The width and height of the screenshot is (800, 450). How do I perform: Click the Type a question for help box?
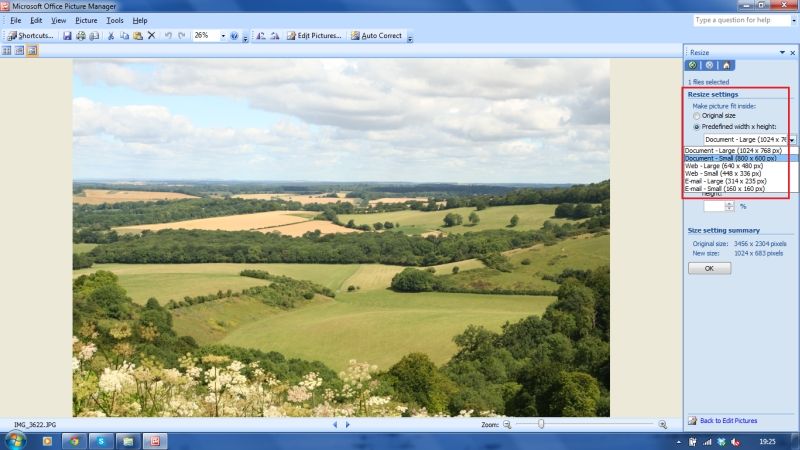point(742,20)
